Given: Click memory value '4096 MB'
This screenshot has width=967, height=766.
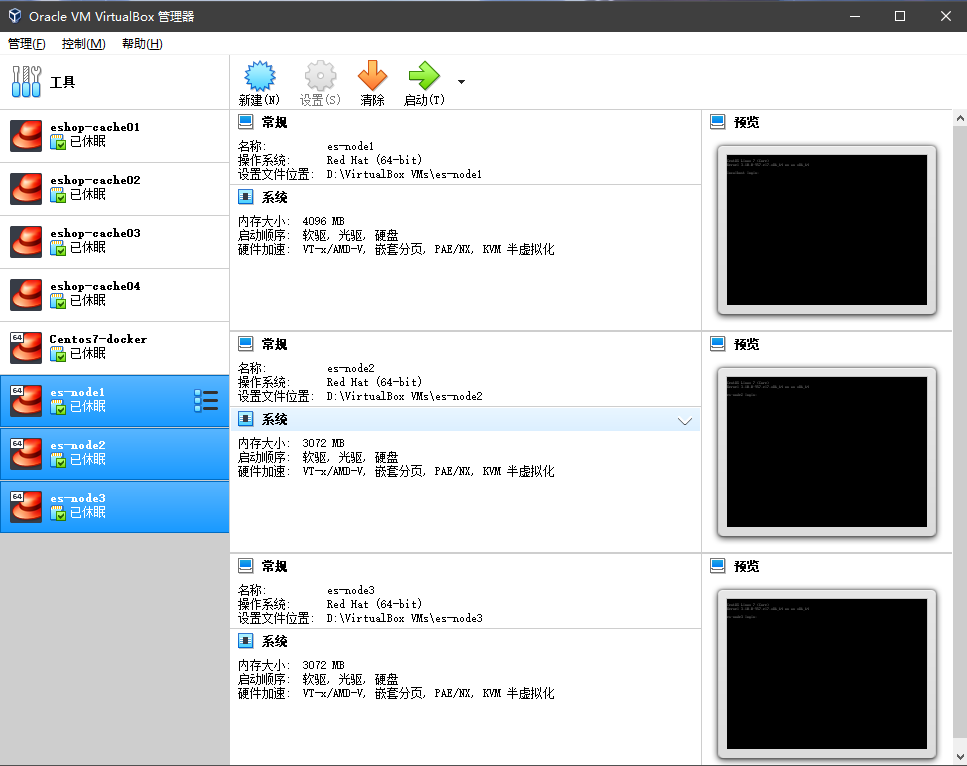Looking at the screenshot, I should [323, 221].
